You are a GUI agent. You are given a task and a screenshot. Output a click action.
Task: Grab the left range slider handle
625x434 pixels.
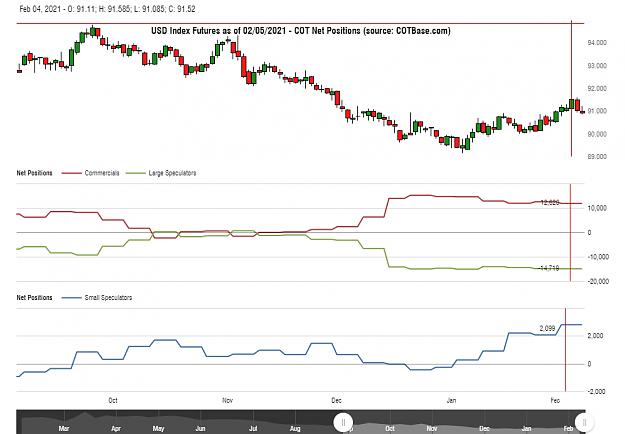[343, 422]
